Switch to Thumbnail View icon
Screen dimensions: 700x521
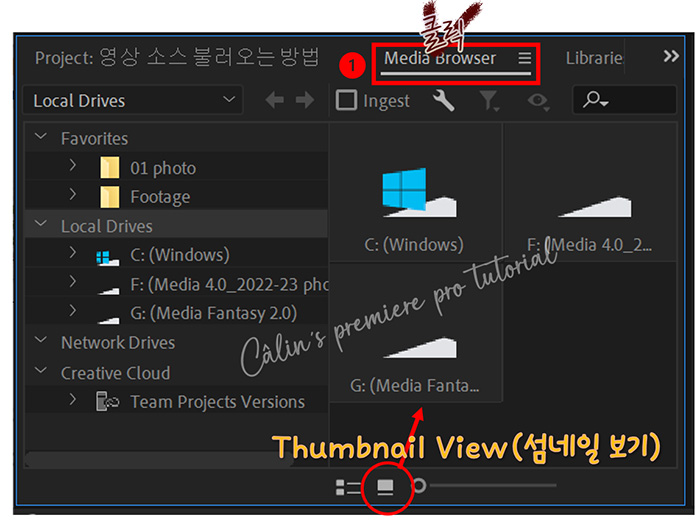click(385, 487)
